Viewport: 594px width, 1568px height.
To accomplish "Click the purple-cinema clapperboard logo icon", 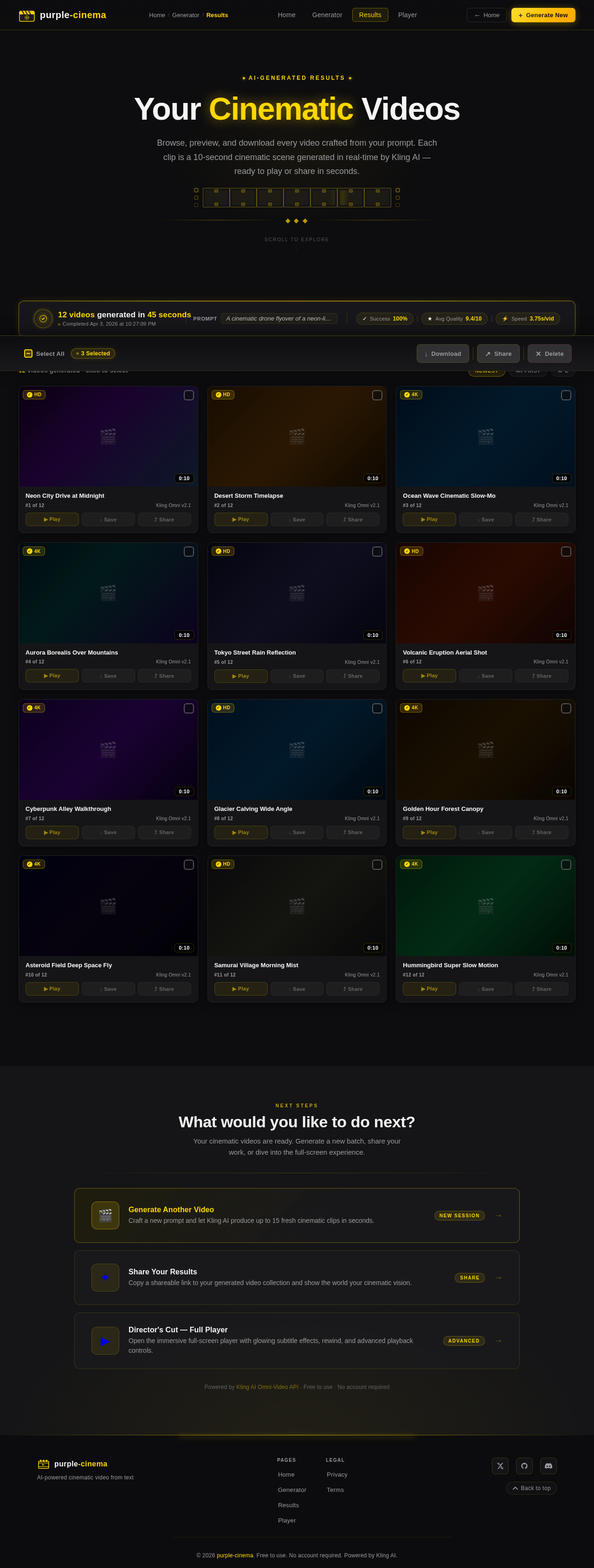I will 27,15.
